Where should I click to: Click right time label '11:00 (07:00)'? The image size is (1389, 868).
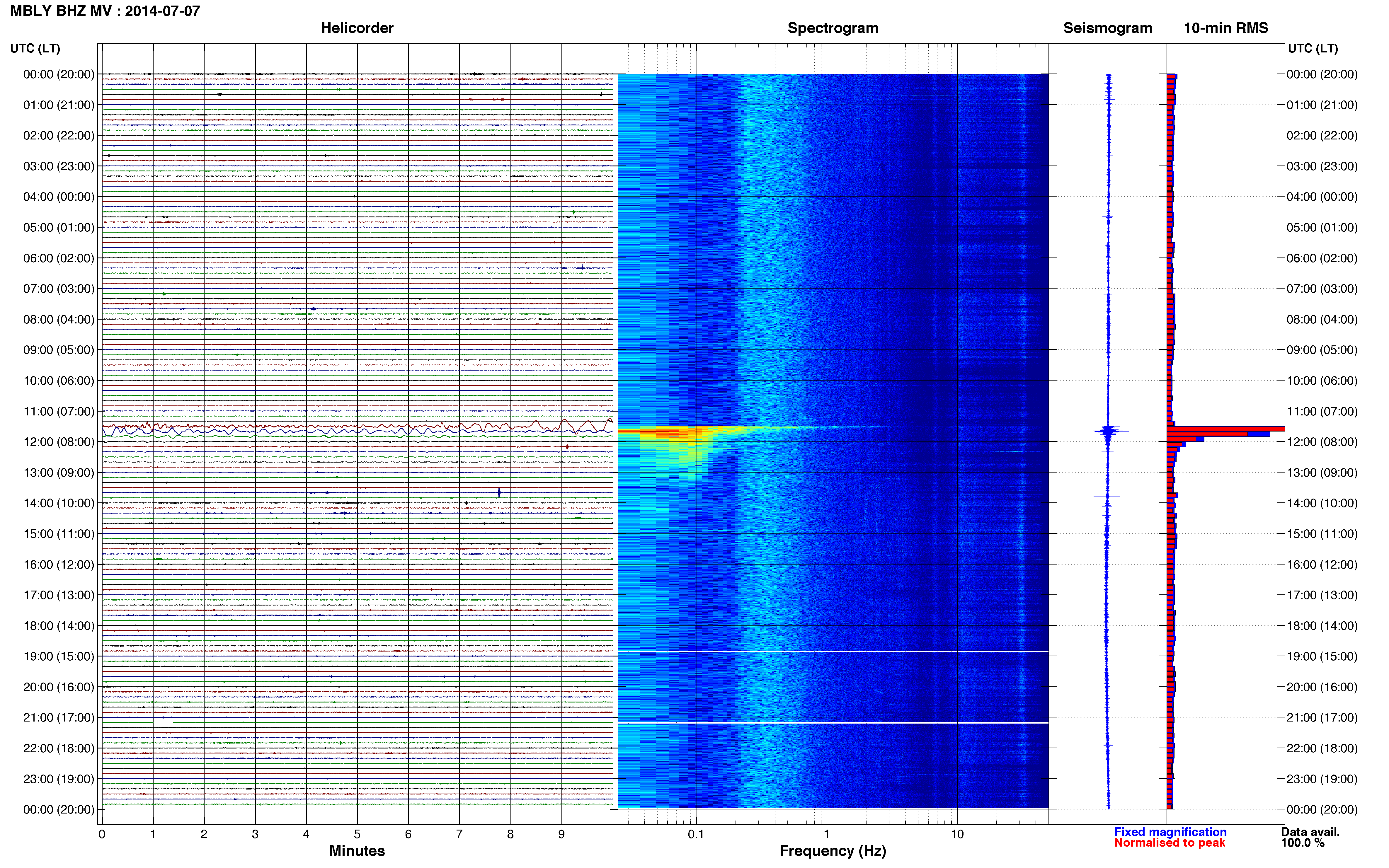[1322, 411]
